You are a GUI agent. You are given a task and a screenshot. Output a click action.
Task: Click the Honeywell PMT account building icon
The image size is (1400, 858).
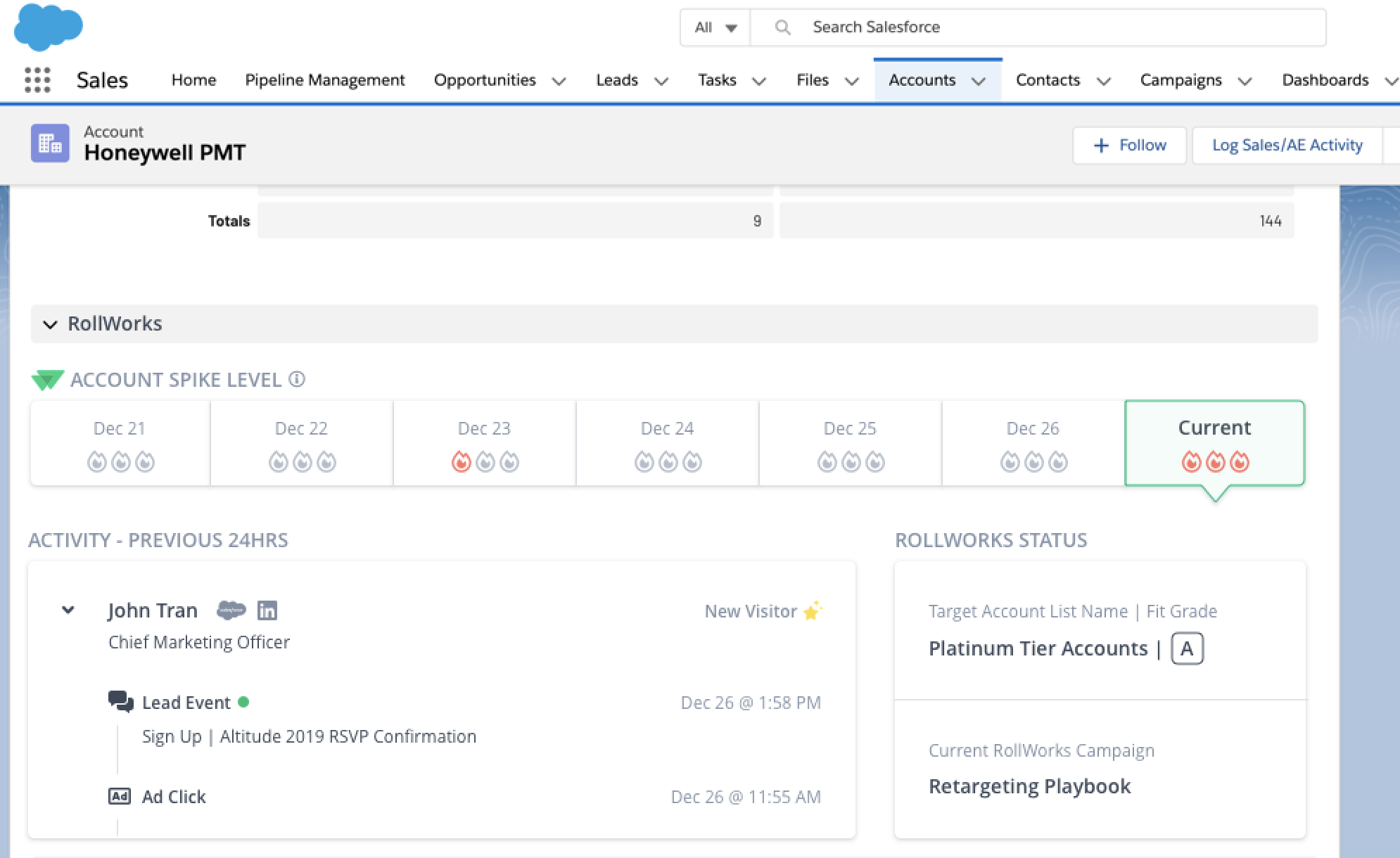[50, 143]
